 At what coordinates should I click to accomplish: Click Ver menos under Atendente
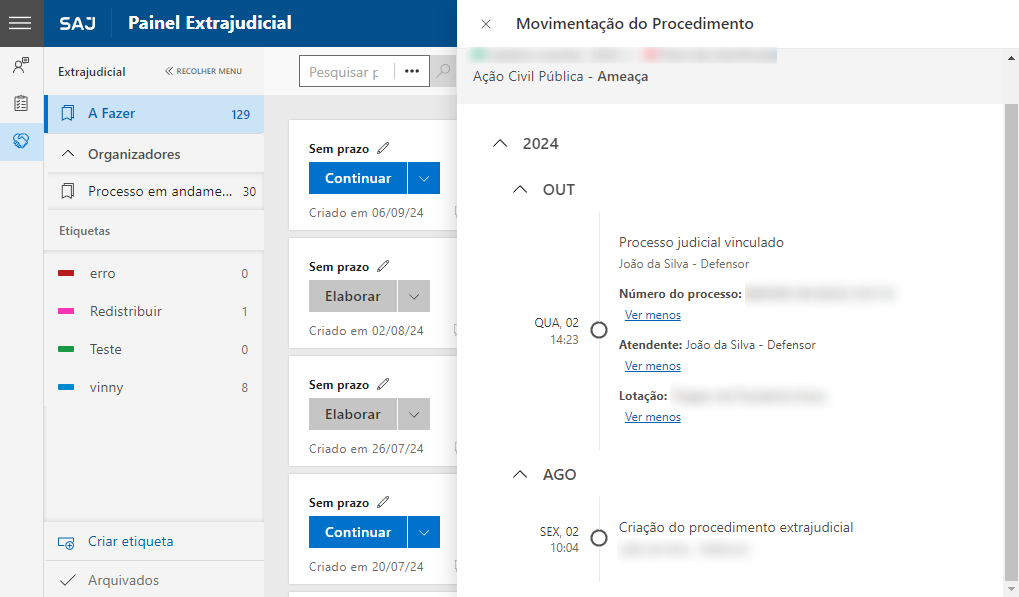tap(652, 366)
